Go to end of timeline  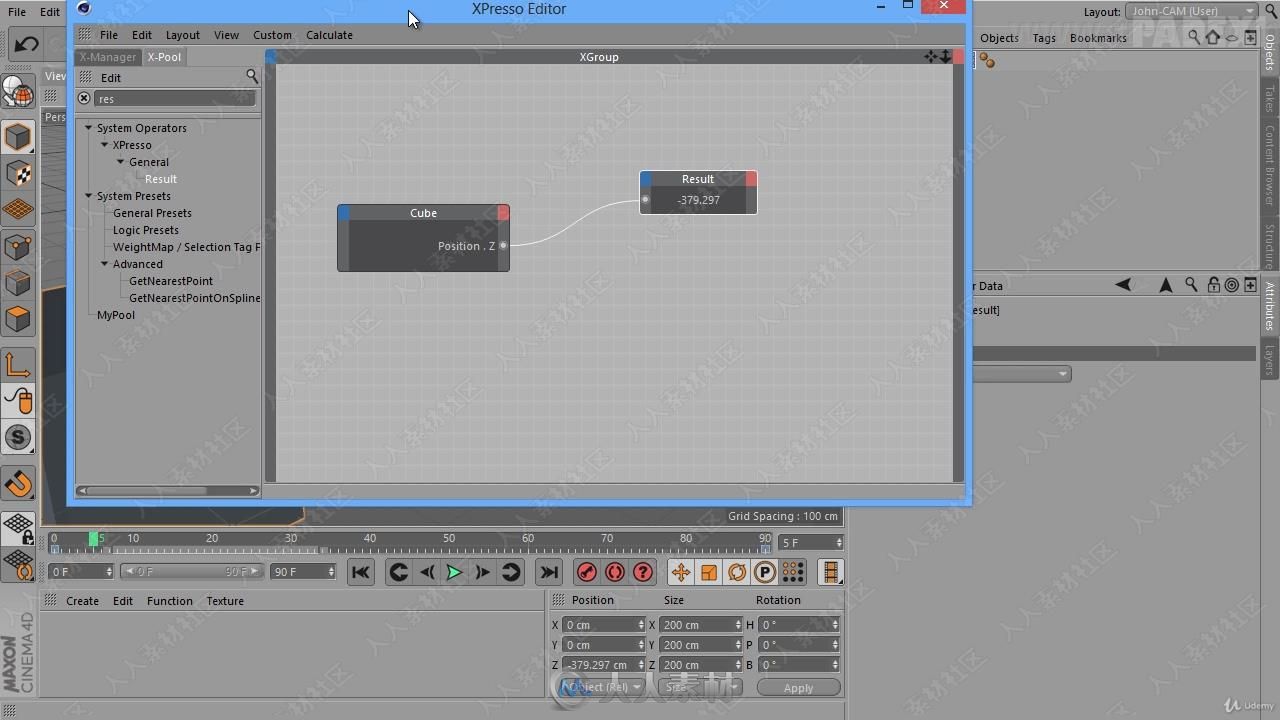pos(548,572)
